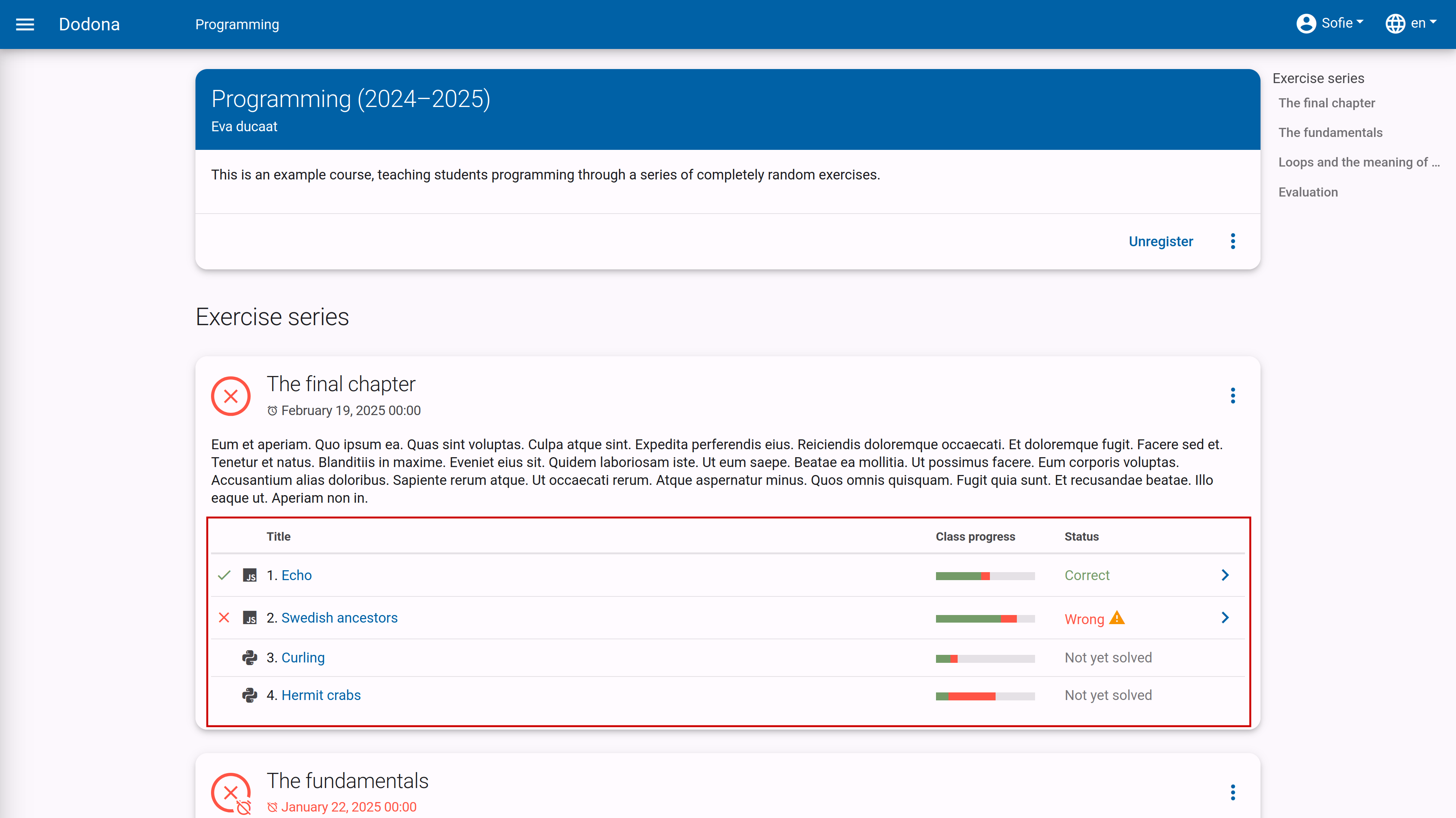Jump to The final chapter in sidebar
Screen dimensions: 1456x818
1327,103
